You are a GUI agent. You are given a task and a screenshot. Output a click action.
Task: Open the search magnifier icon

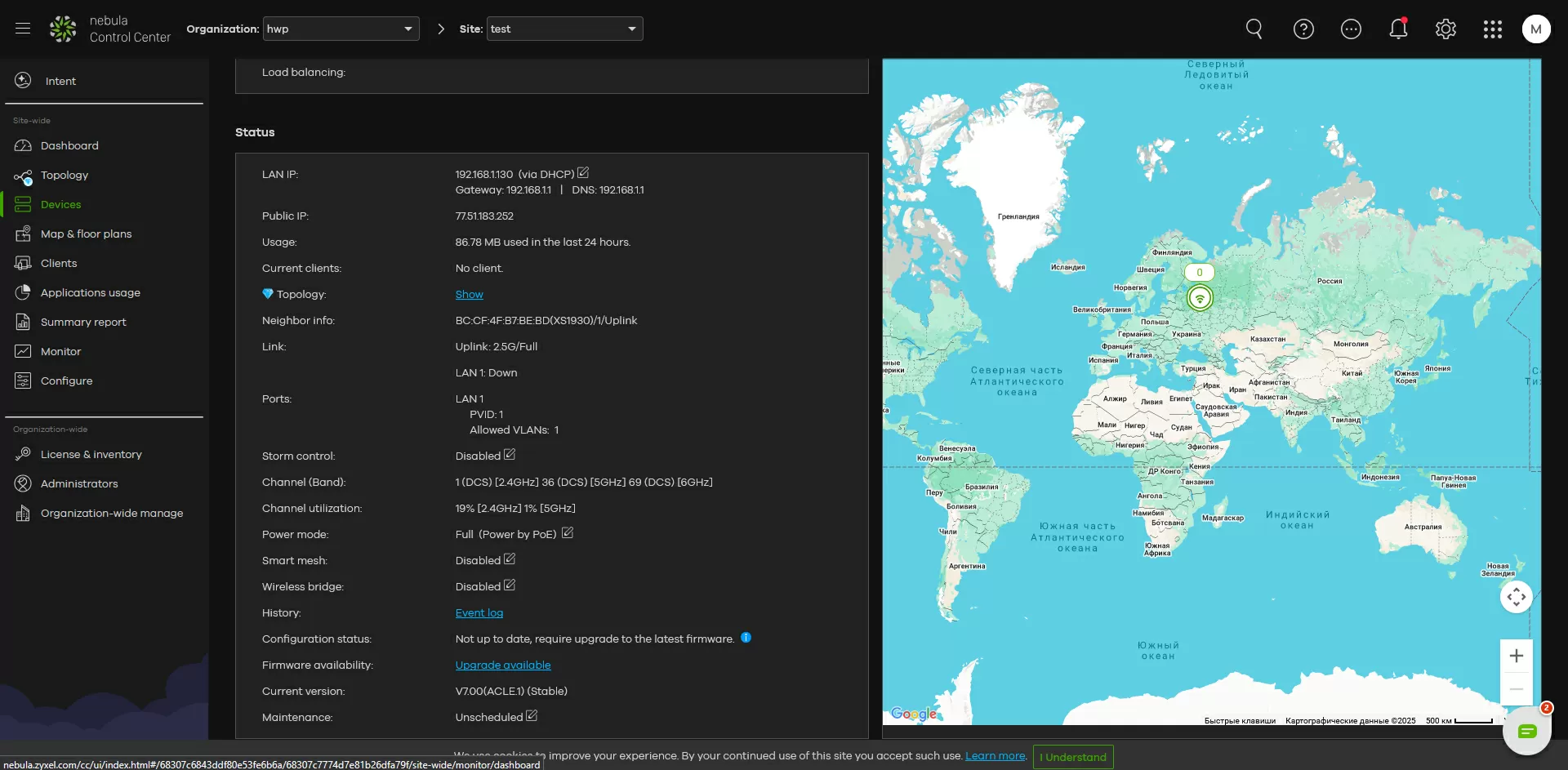coord(1254,29)
